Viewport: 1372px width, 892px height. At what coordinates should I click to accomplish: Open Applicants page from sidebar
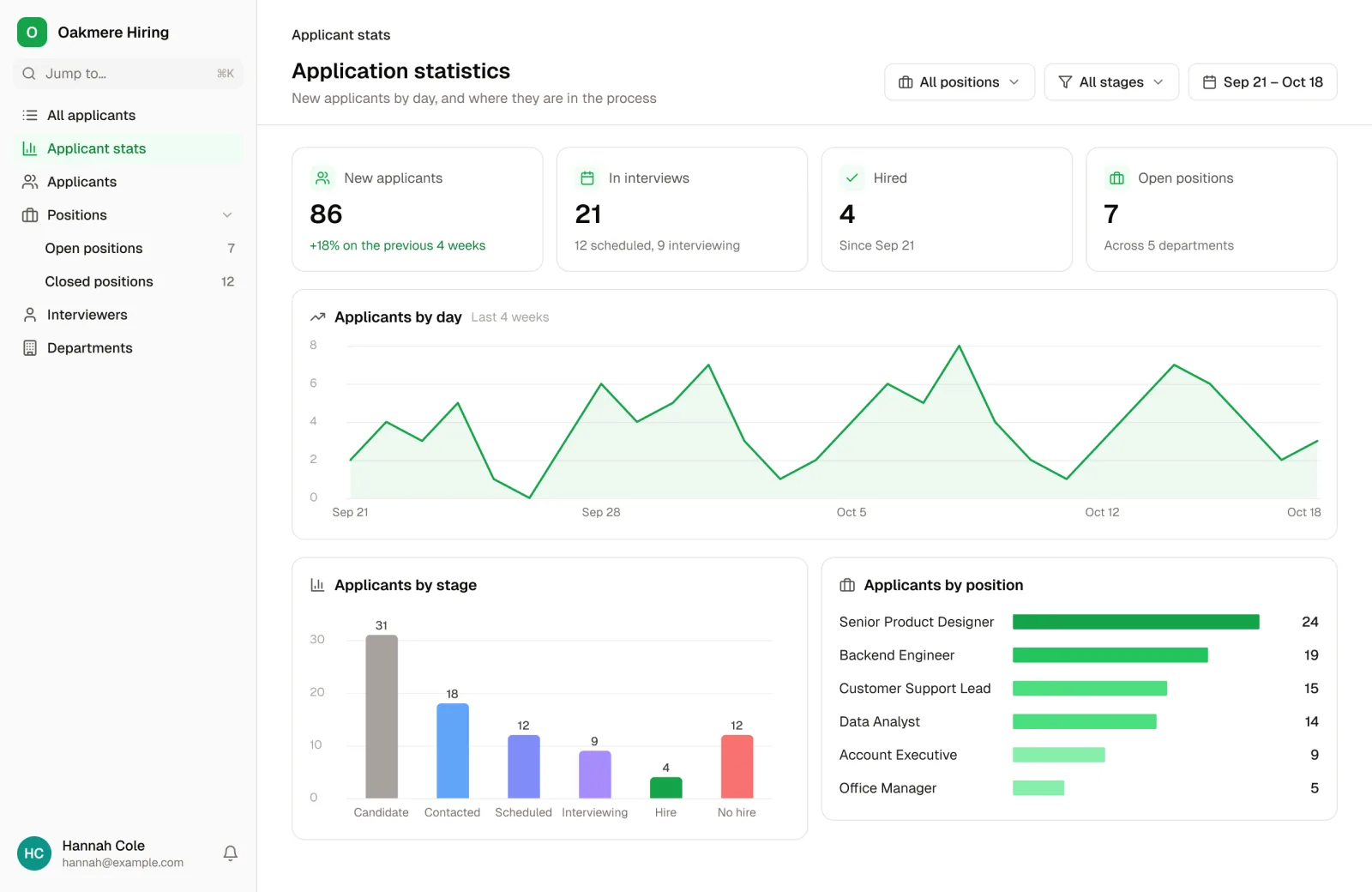click(x=129, y=182)
